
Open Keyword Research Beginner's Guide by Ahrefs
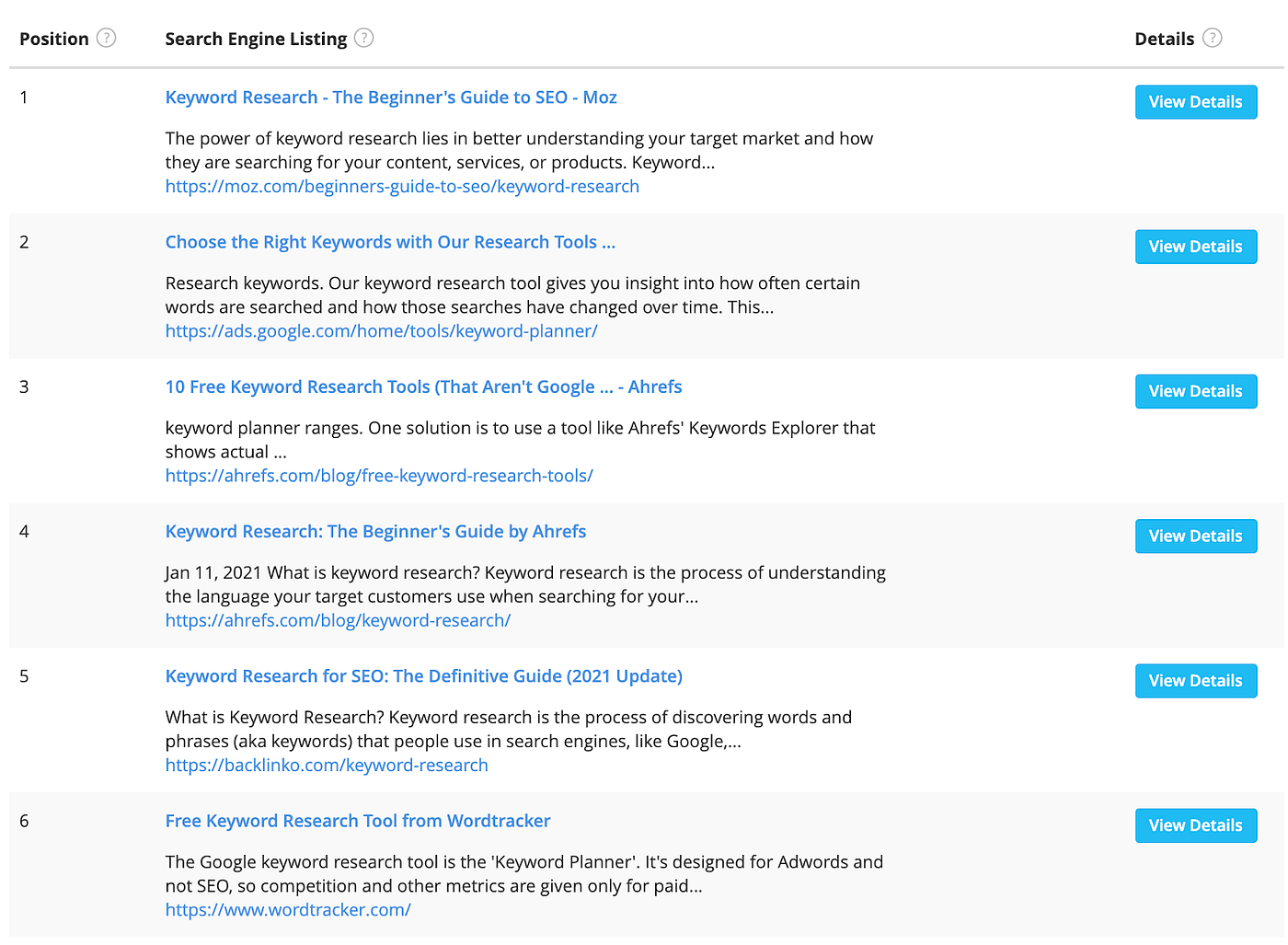pos(375,531)
